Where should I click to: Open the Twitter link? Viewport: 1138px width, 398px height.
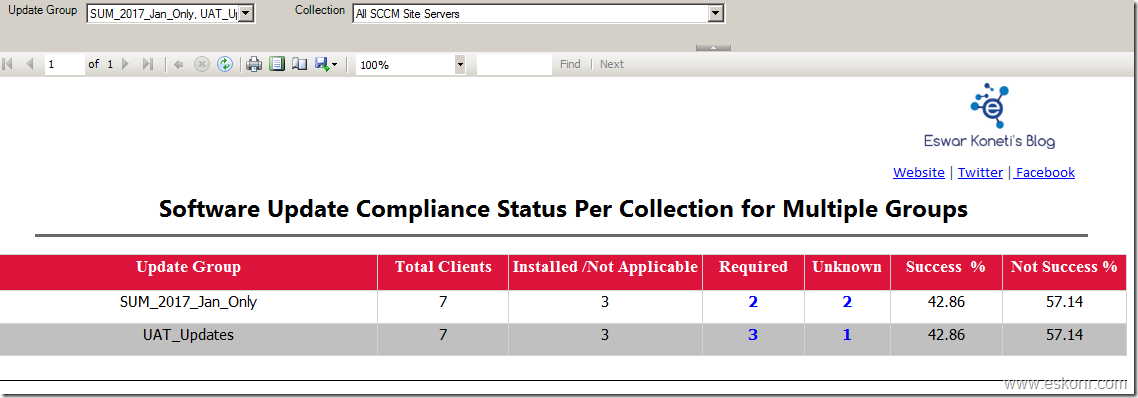coord(981,172)
